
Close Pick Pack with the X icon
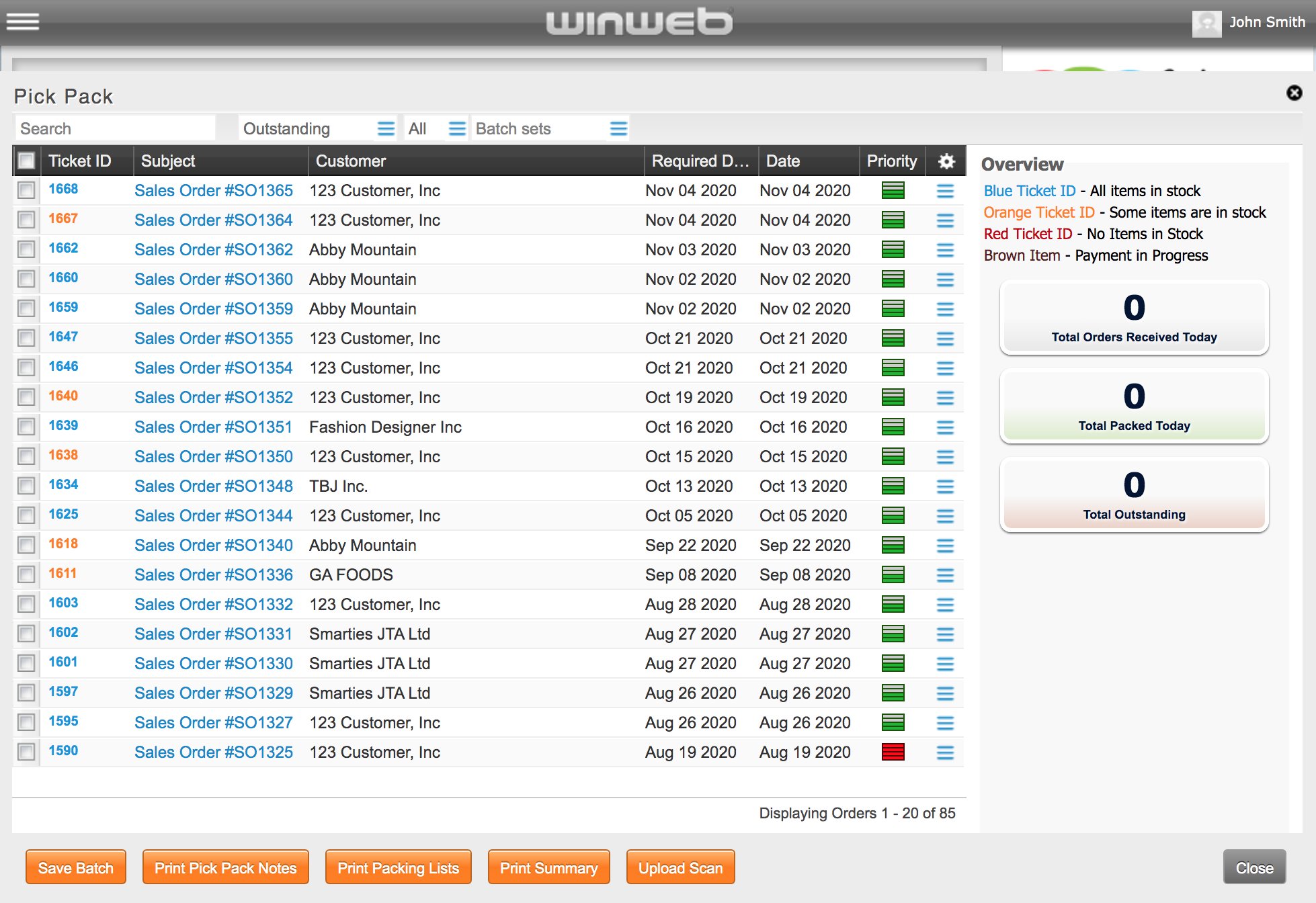coord(1294,93)
